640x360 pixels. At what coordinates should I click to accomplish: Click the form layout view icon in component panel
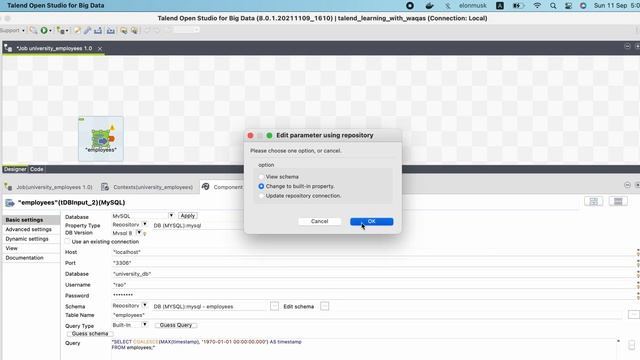click(x=618, y=201)
